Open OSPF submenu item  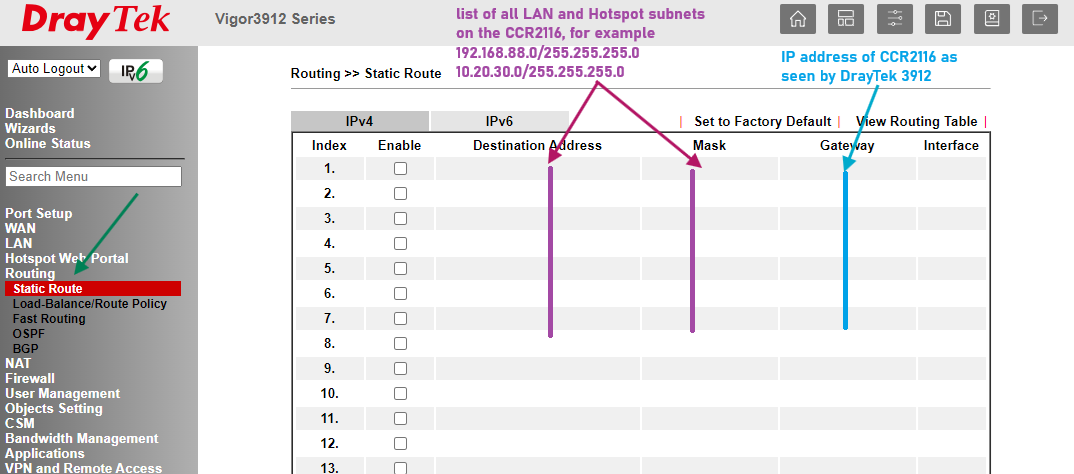[27, 334]
